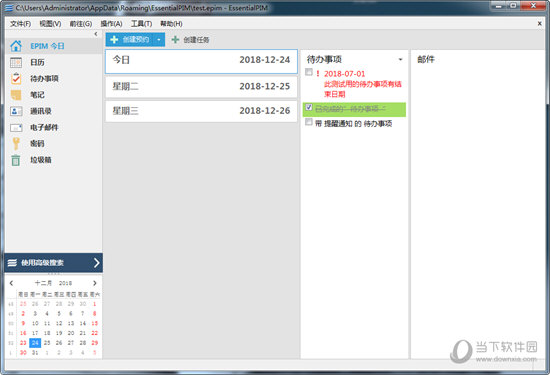
Task: Open the 密码 key icon
Action: point(16,144)
